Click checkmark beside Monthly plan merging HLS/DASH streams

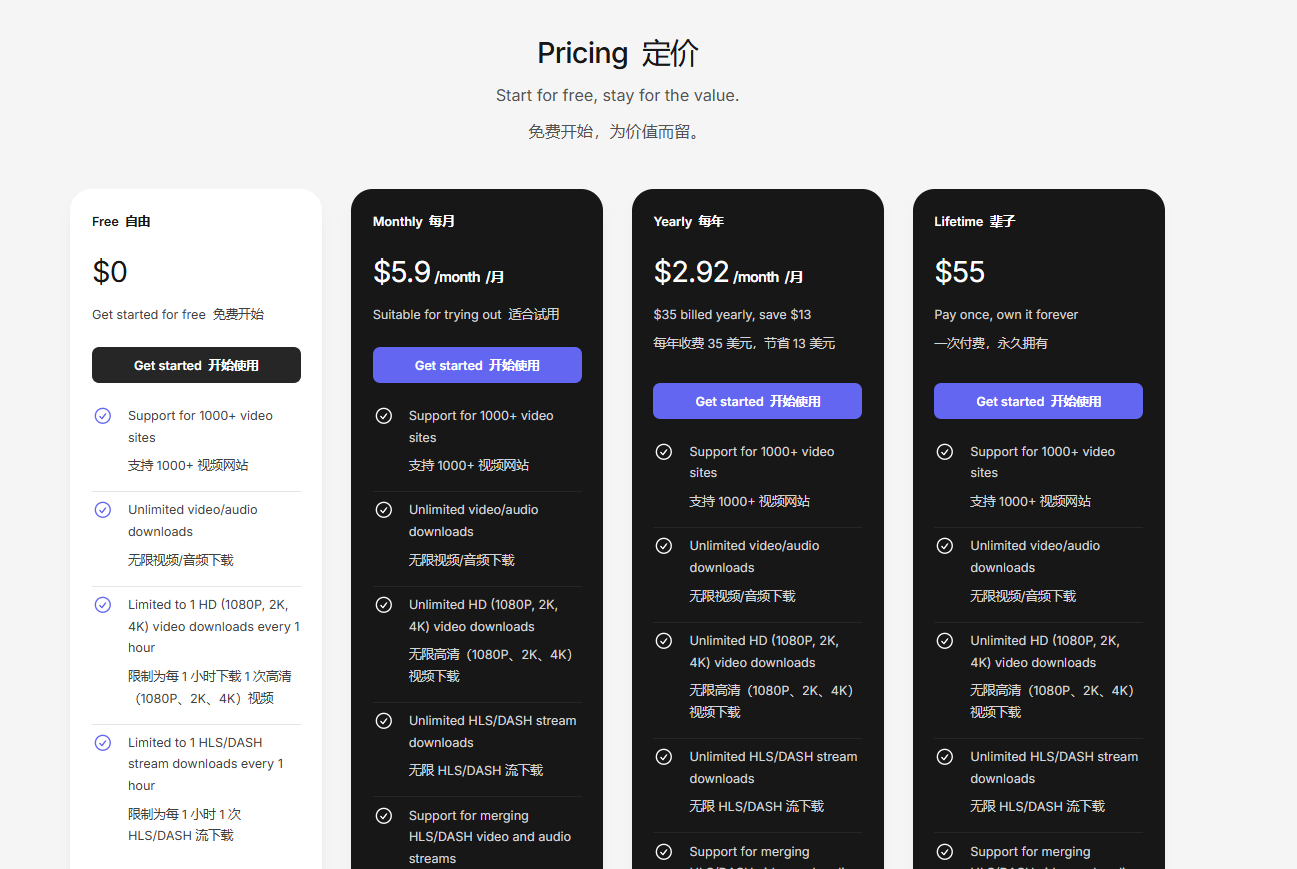click(384, 816)
